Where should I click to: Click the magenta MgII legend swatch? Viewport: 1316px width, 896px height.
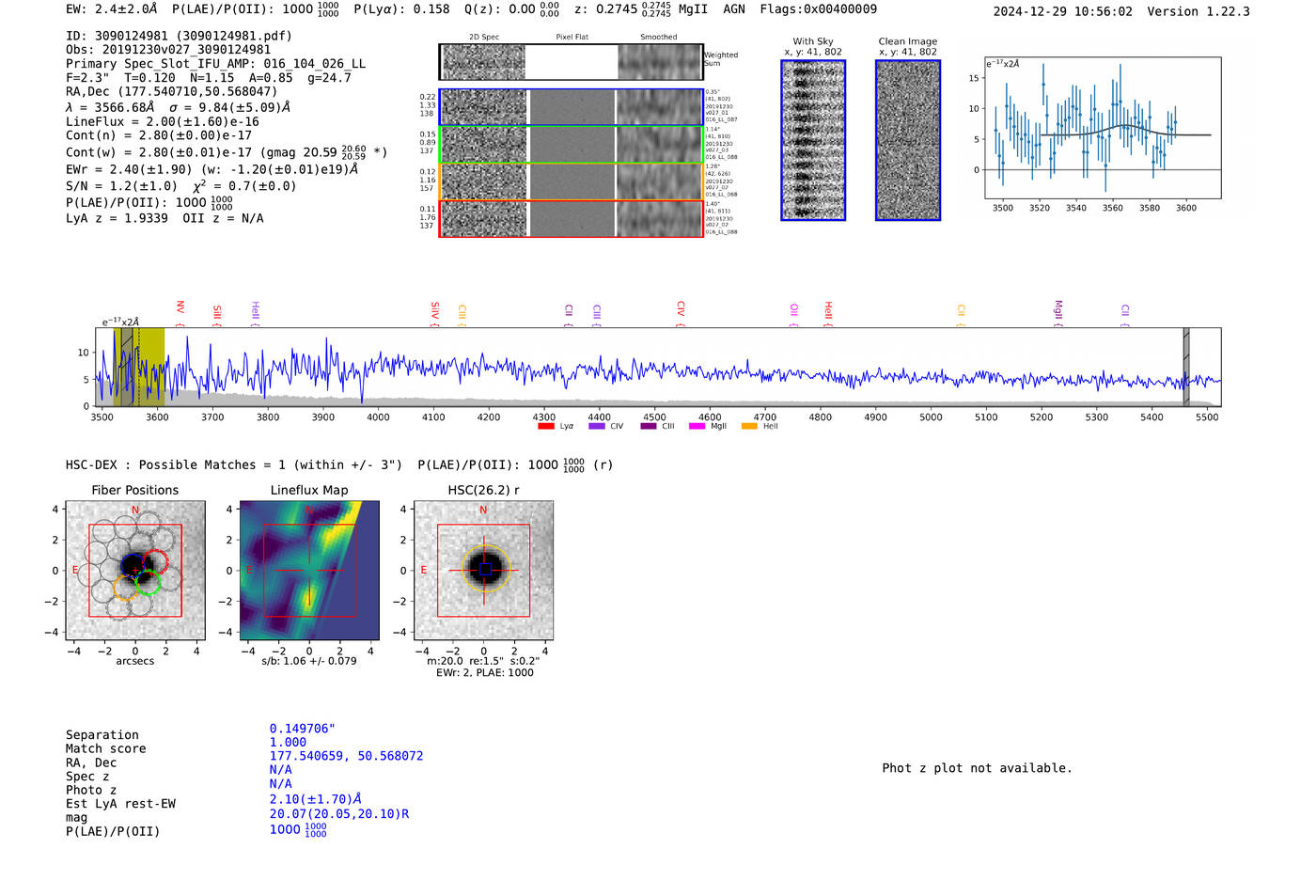697,427
